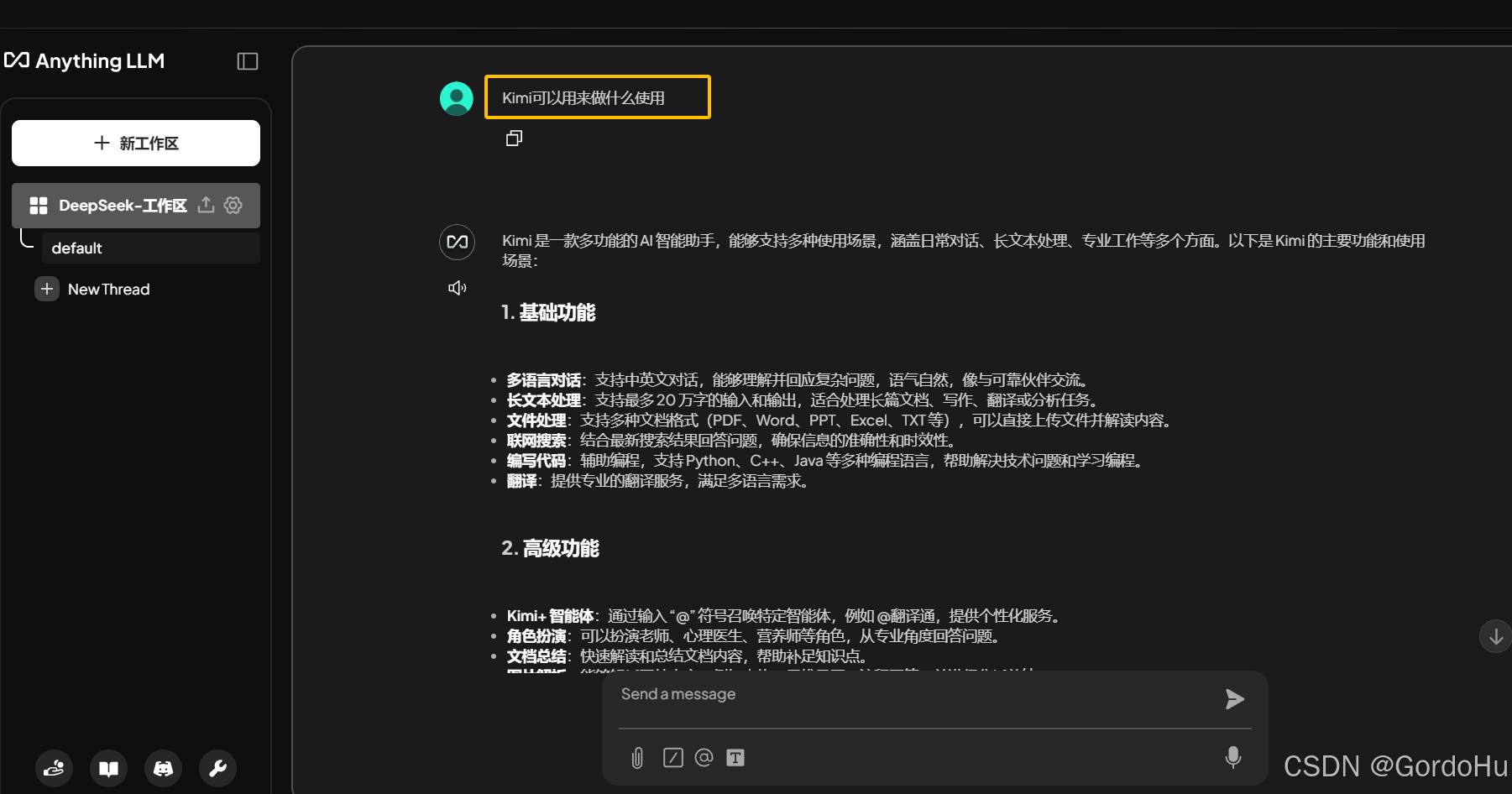
Task: Click the bullet text 联网搜索
Action: point(536,441)
